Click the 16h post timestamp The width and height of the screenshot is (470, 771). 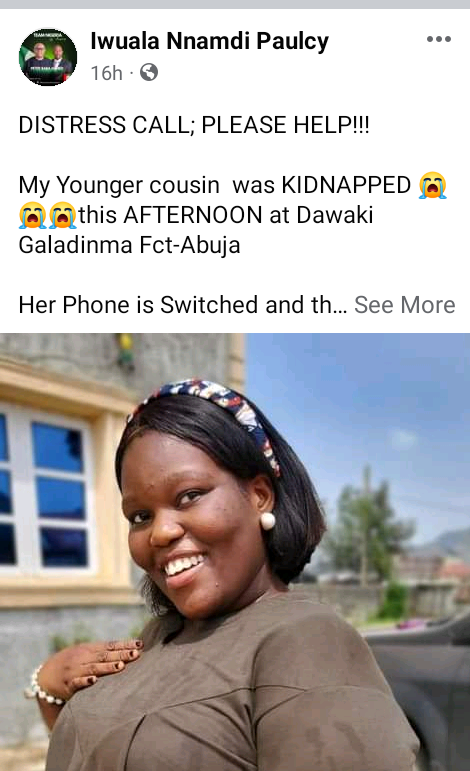click(x=107, y=73)
